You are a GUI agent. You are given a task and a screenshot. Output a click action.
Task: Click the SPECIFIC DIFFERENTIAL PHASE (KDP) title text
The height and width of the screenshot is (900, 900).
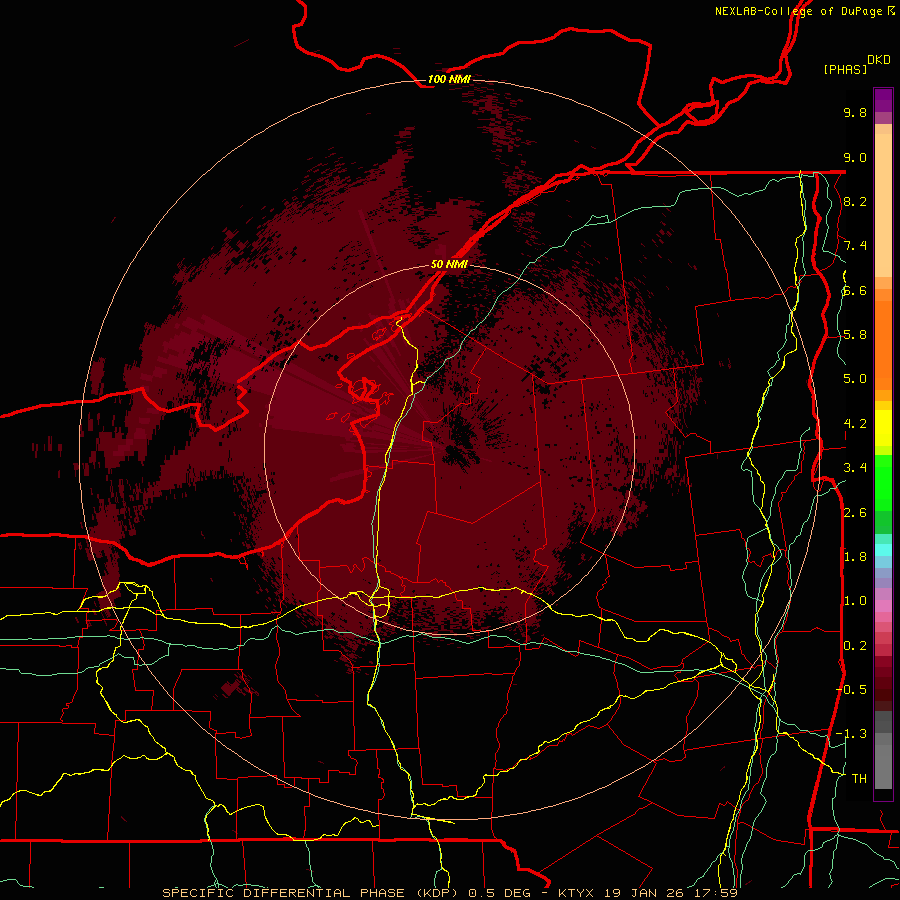click(311, 893)
